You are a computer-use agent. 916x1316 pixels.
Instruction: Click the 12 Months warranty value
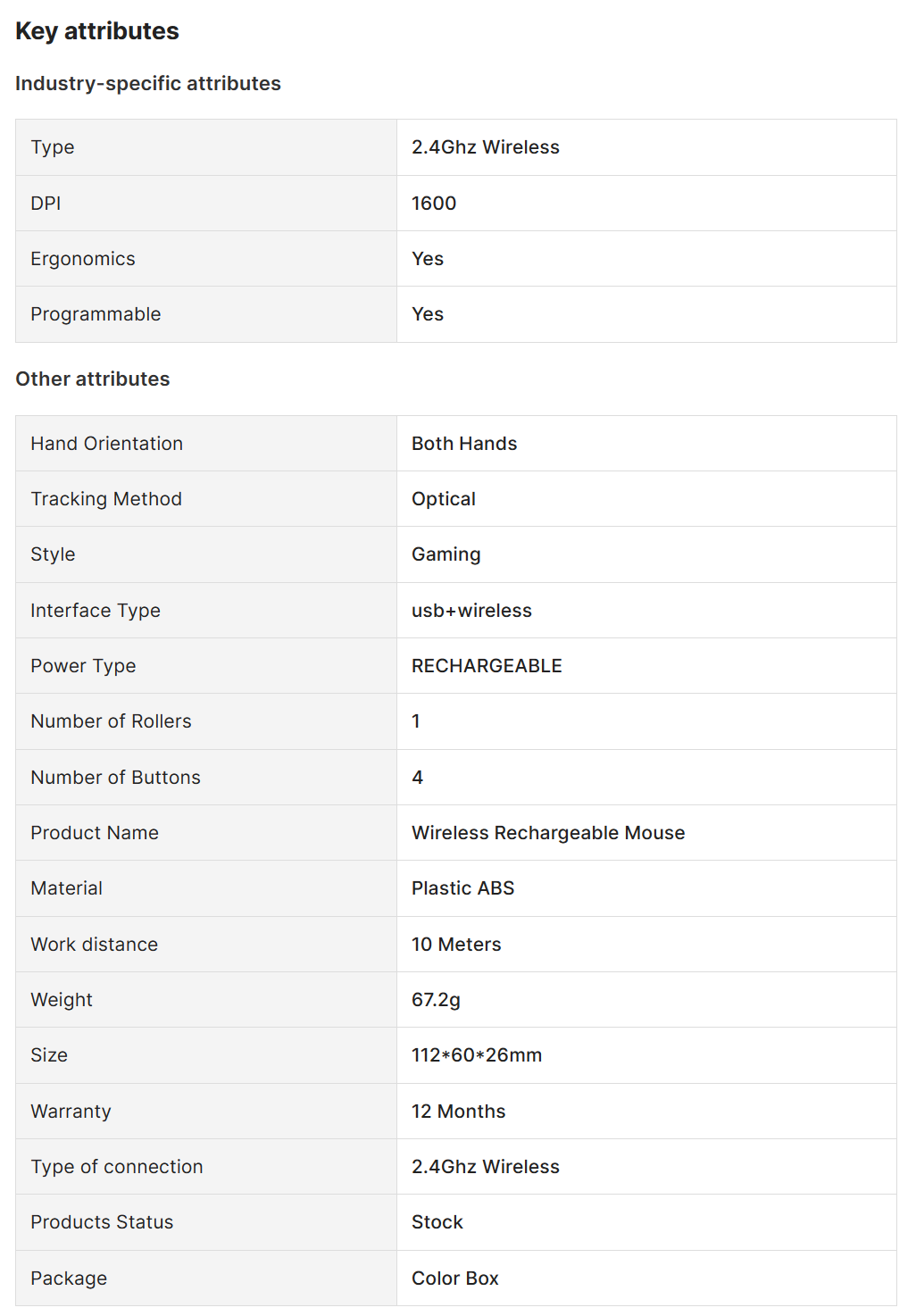click(x=458, y=1112)
